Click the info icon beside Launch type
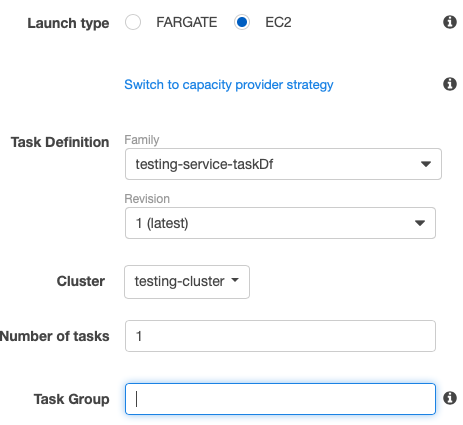Image resolution: width=463 pixels, height=425 pixels. tap(450, 22)
